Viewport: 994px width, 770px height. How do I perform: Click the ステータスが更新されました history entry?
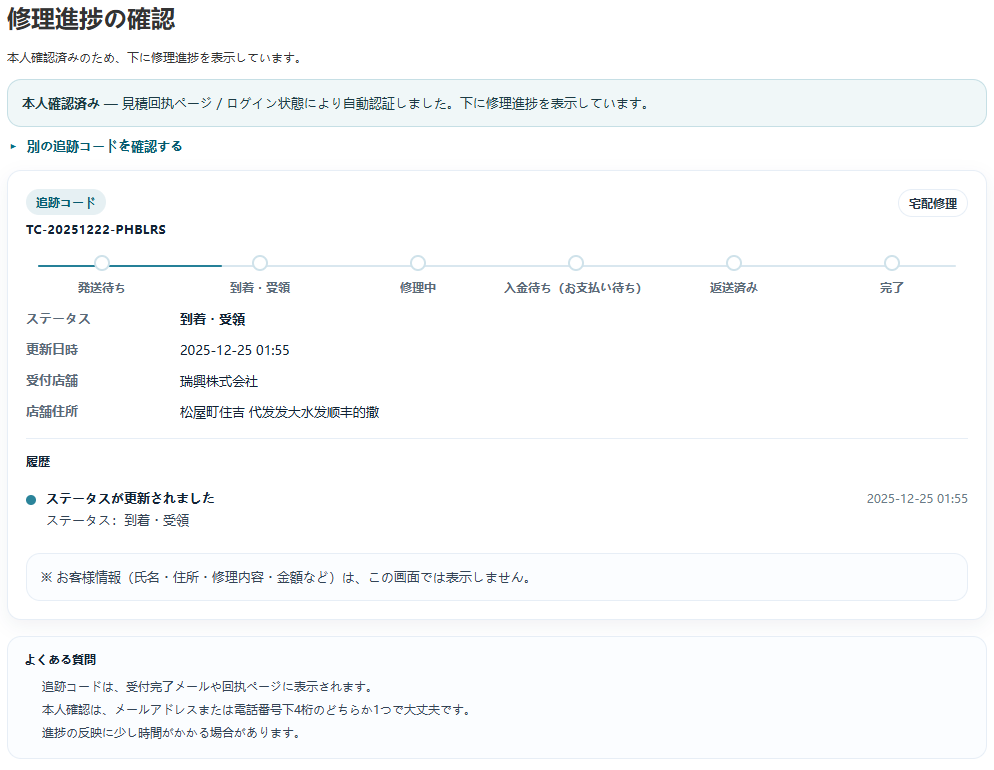130,497
